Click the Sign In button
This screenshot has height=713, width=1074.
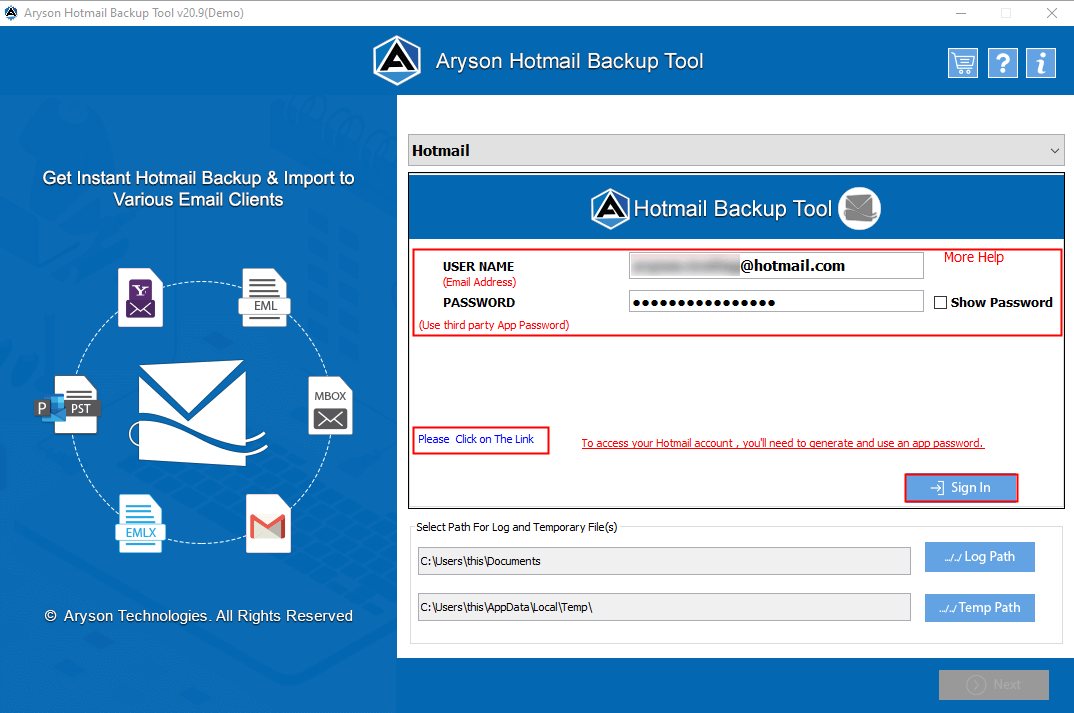pyautogui.click(x=961, y=488)
